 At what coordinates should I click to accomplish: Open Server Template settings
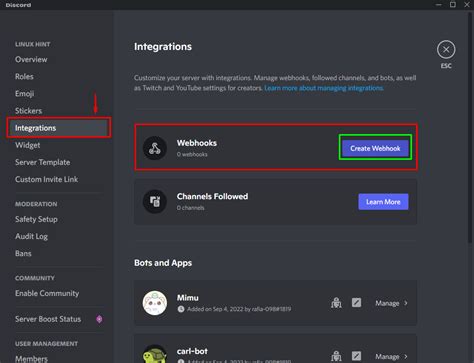coord(42,162)
